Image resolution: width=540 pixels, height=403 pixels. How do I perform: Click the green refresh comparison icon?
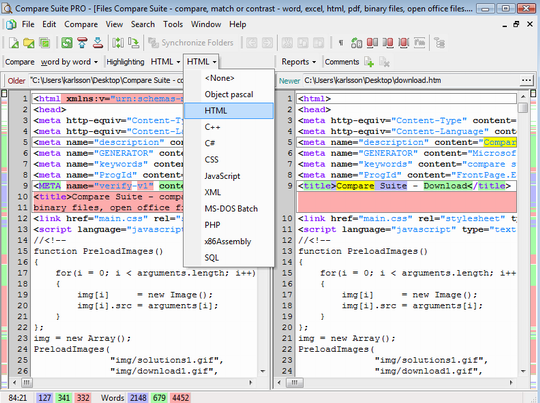pyautogui.click(x=67, y=43)
